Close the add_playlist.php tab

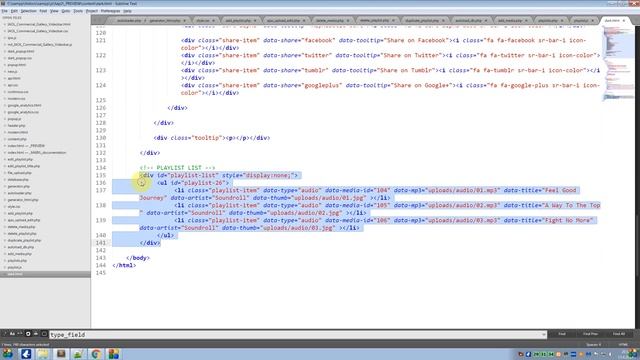click(255, 20)
